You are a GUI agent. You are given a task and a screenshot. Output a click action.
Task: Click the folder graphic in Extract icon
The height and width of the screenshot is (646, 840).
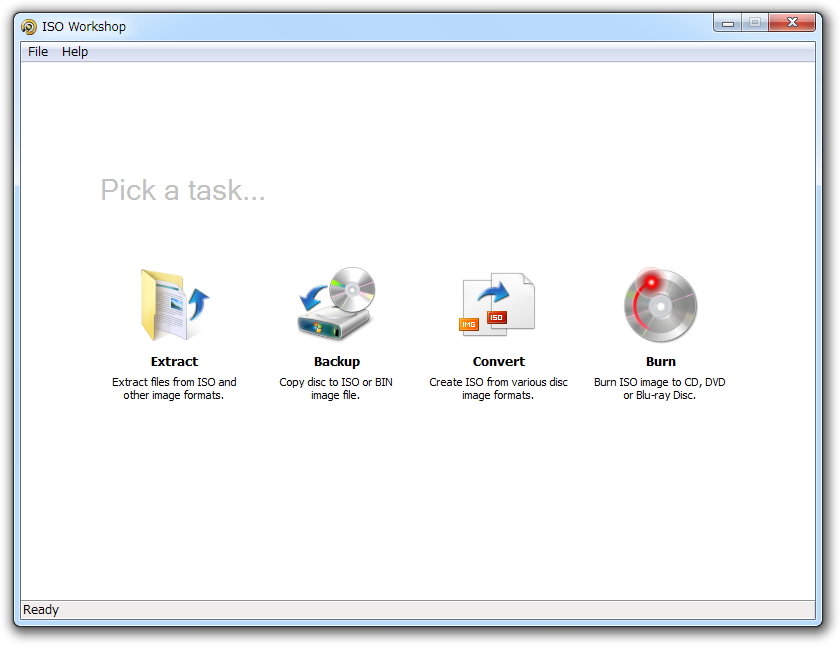(x=160, y=305)
